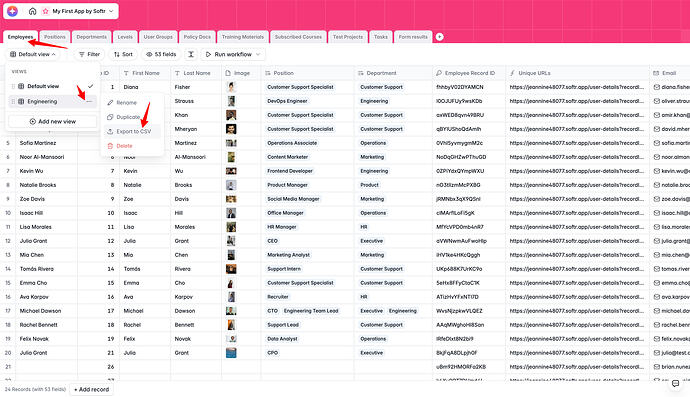This screenshot has width=690, height=397.
Task: Click the Product department tag
Action: point(370,185)
